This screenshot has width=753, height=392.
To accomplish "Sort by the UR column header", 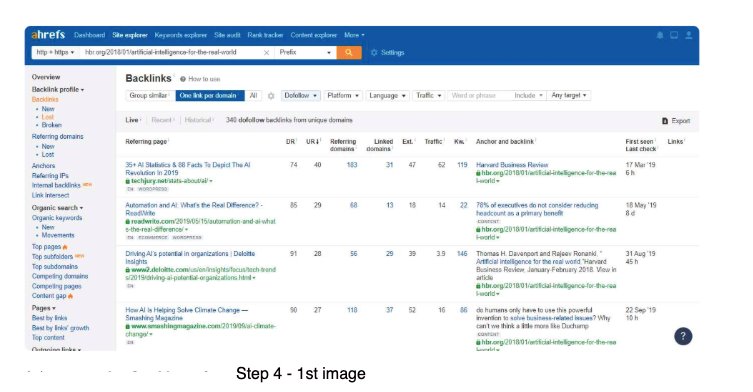I will pos(312,142).
